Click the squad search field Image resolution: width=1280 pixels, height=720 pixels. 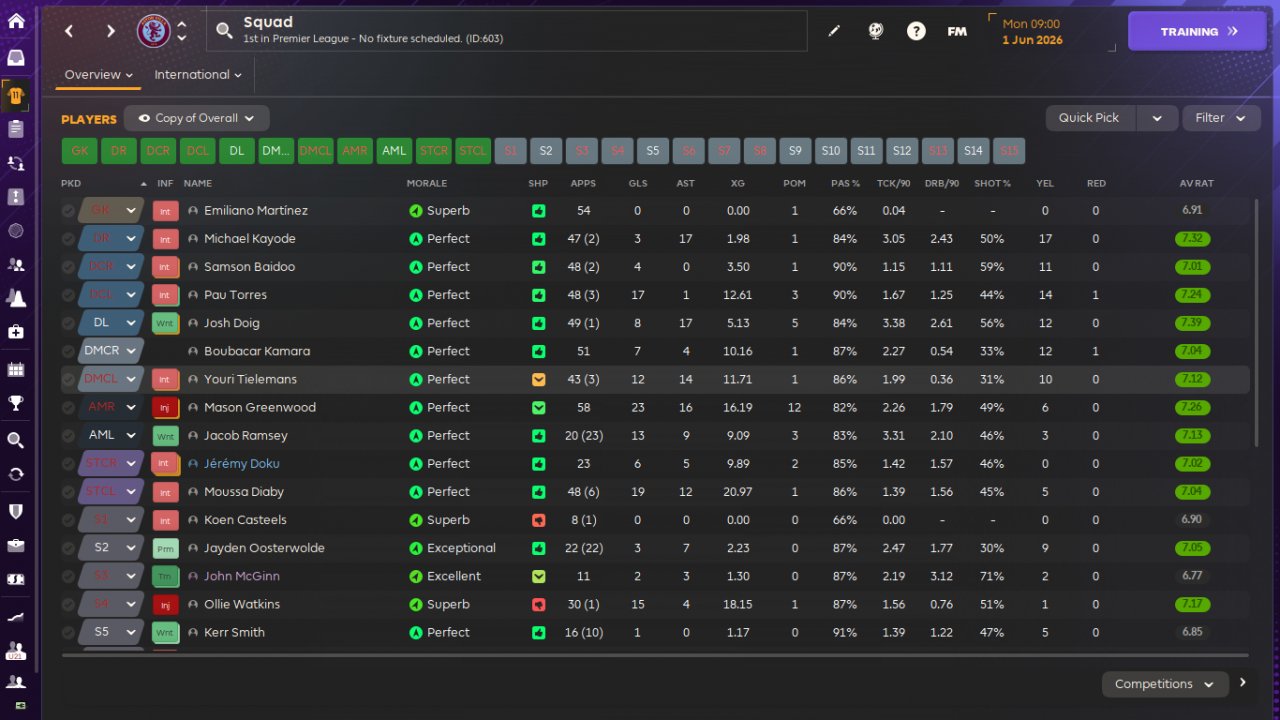pyautogui.click(x=507, y=31)
